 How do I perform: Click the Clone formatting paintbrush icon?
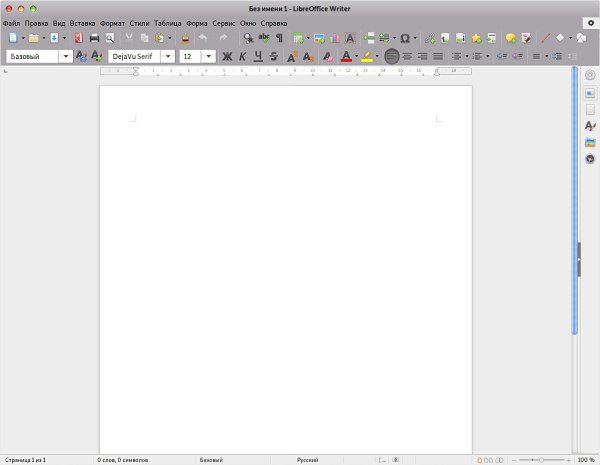pos(186,38)
